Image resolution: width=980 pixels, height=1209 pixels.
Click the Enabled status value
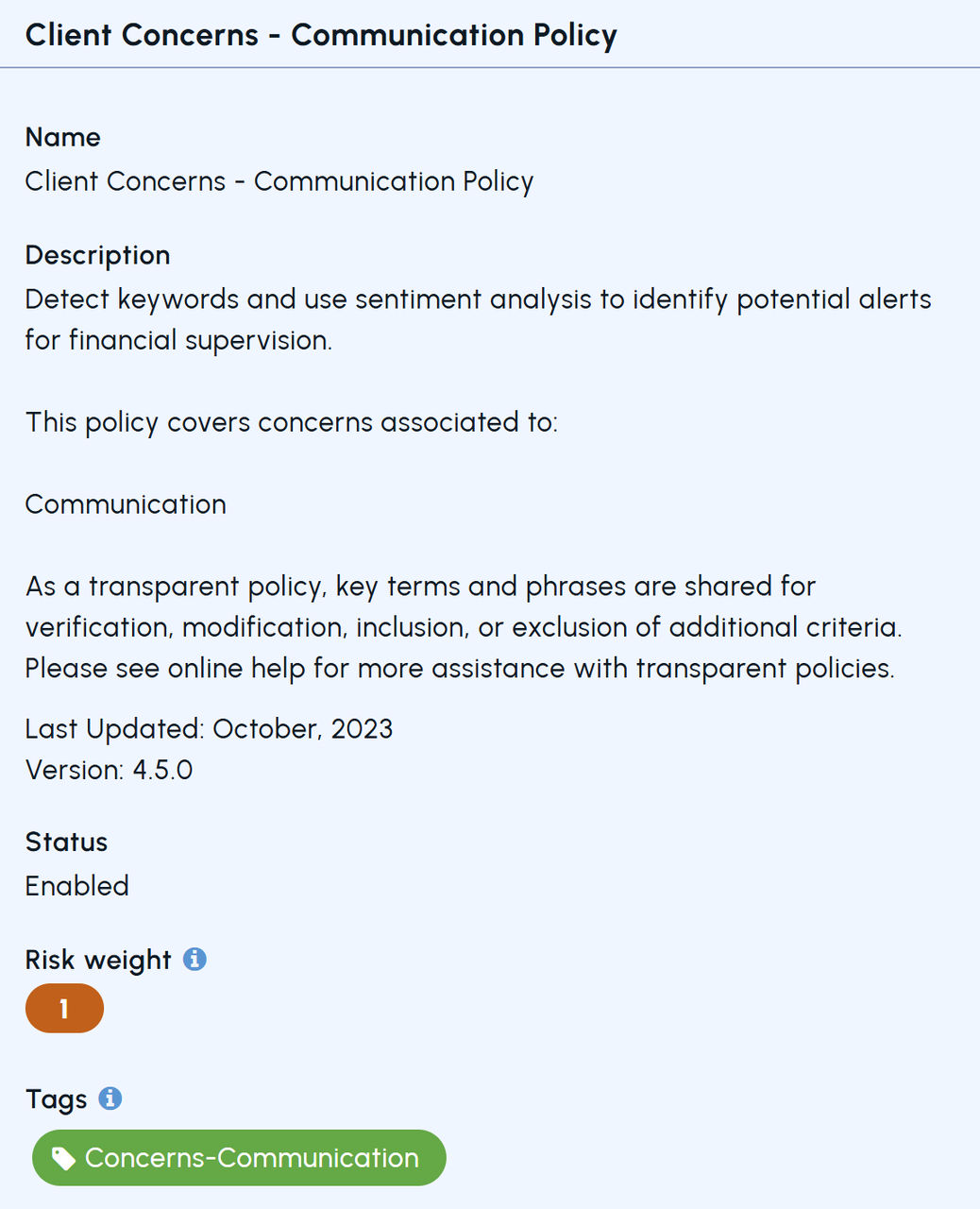[x=76, y=886]
